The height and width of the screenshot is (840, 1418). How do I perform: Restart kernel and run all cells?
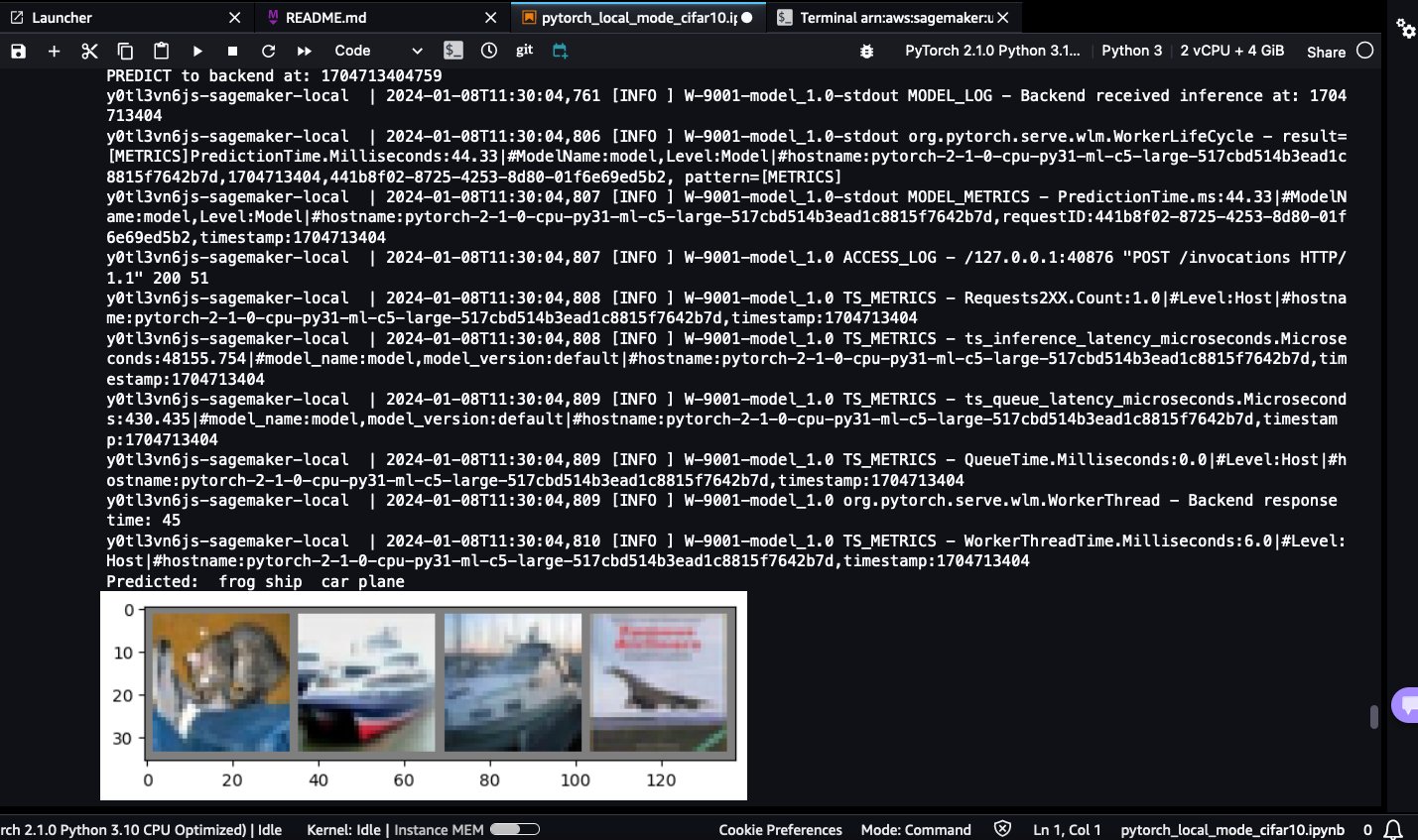point(304,51)
